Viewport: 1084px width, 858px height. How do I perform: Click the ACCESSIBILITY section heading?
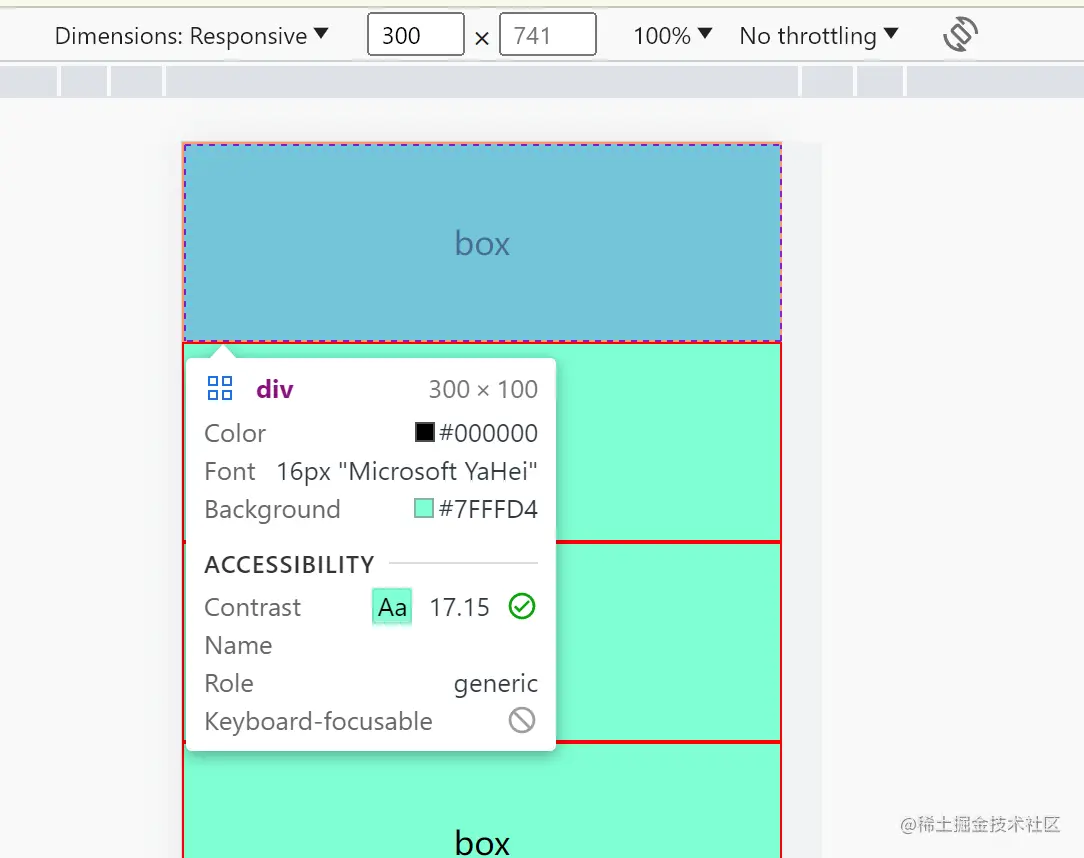[289, 565]
